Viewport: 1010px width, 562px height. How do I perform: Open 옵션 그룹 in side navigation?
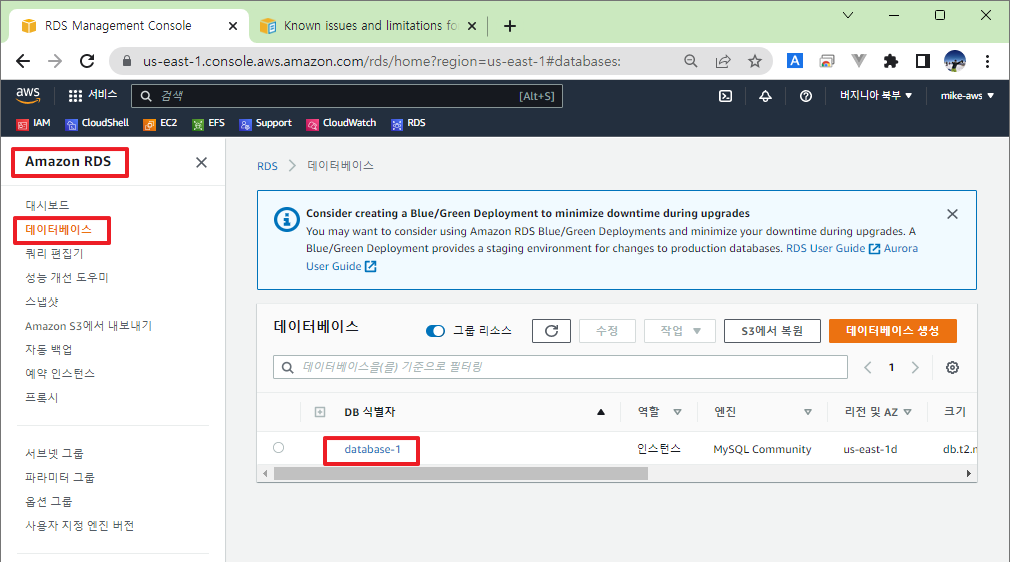pos(48,501)
